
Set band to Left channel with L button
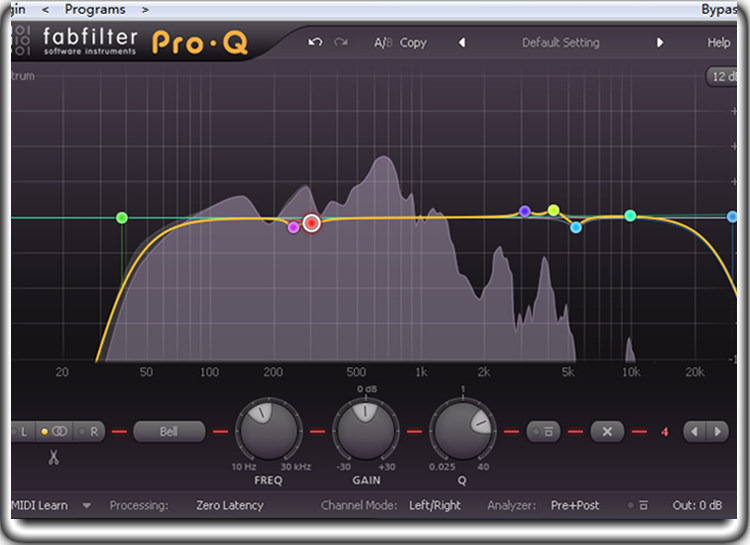point(22,432)
